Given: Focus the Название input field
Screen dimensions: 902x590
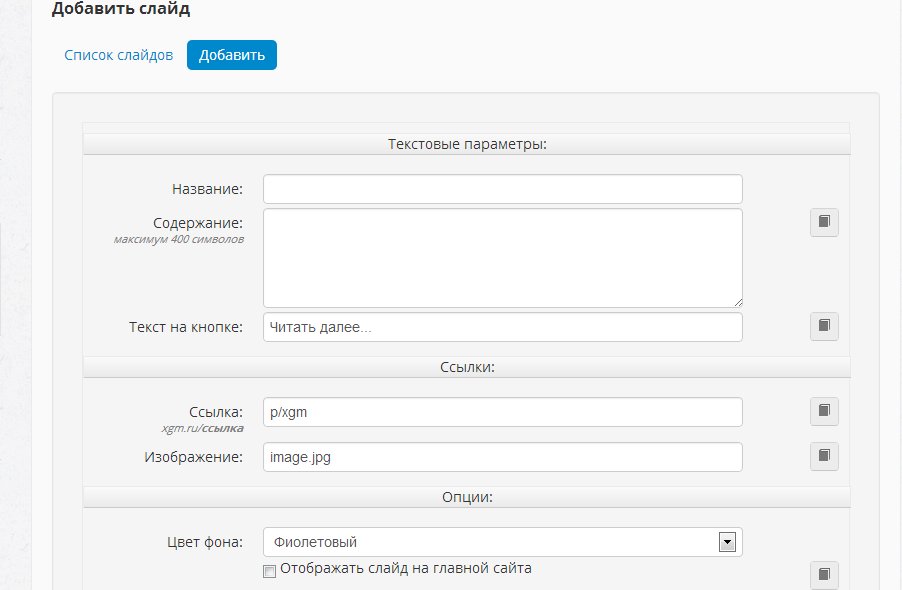Looking at the screenshot, I should (503, 189).
